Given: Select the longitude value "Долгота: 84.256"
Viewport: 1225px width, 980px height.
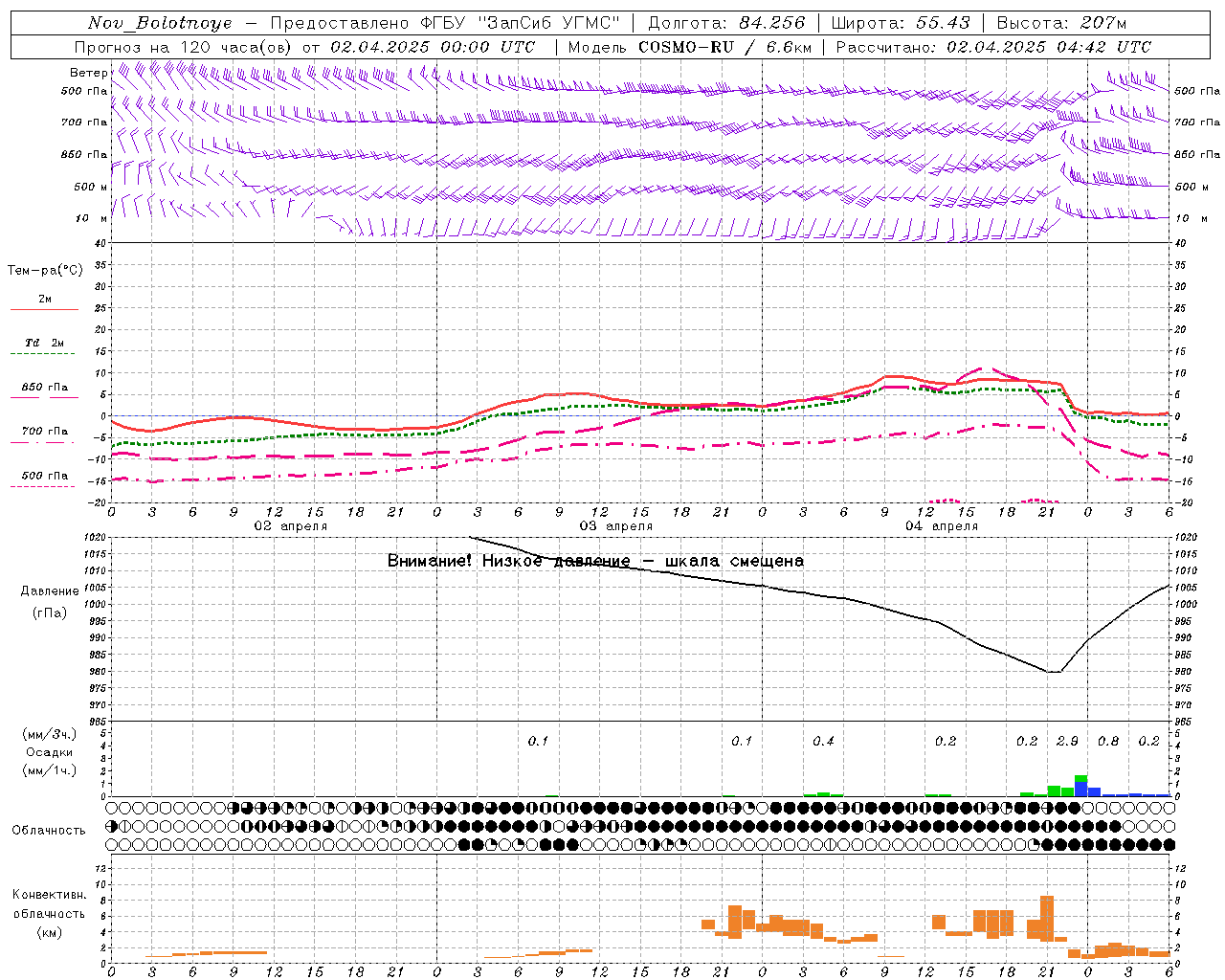Looking at the screenshot, I should click(727, 23).
